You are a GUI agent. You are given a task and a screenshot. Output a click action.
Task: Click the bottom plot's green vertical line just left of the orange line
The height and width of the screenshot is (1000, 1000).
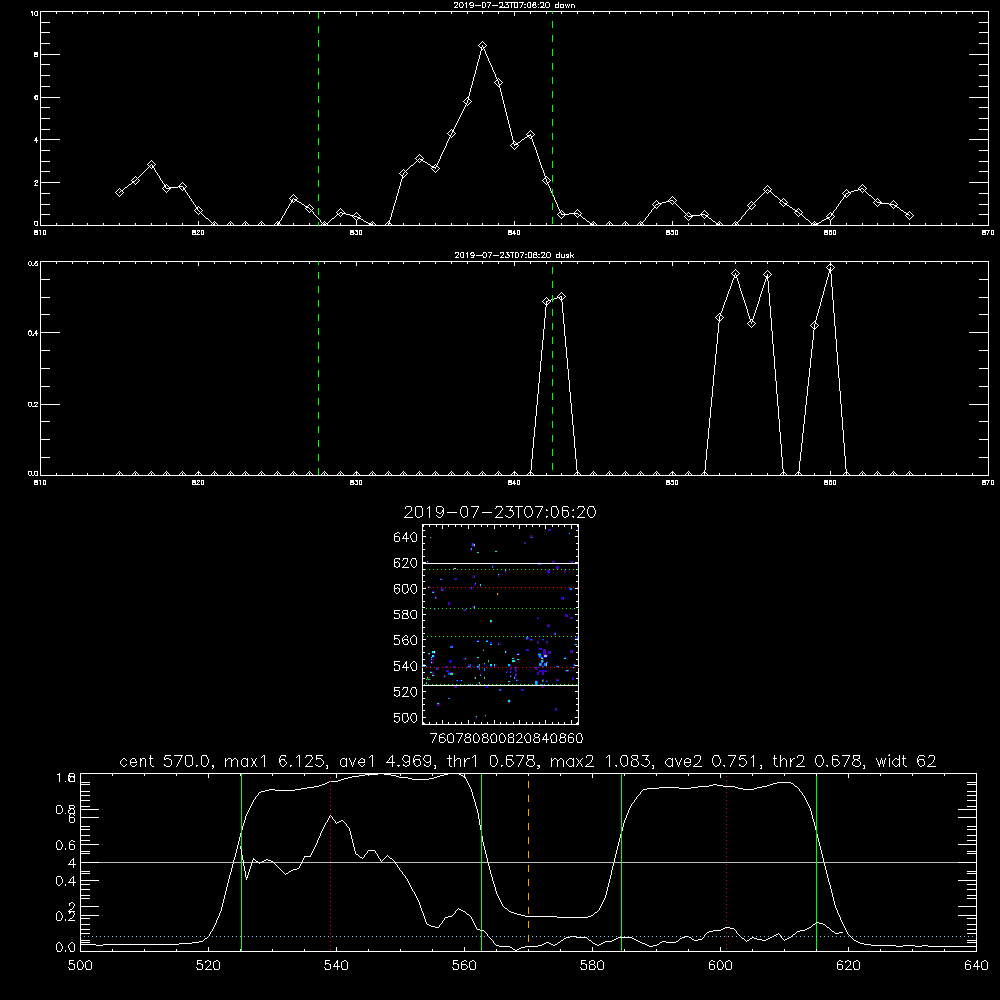[482, 862]
